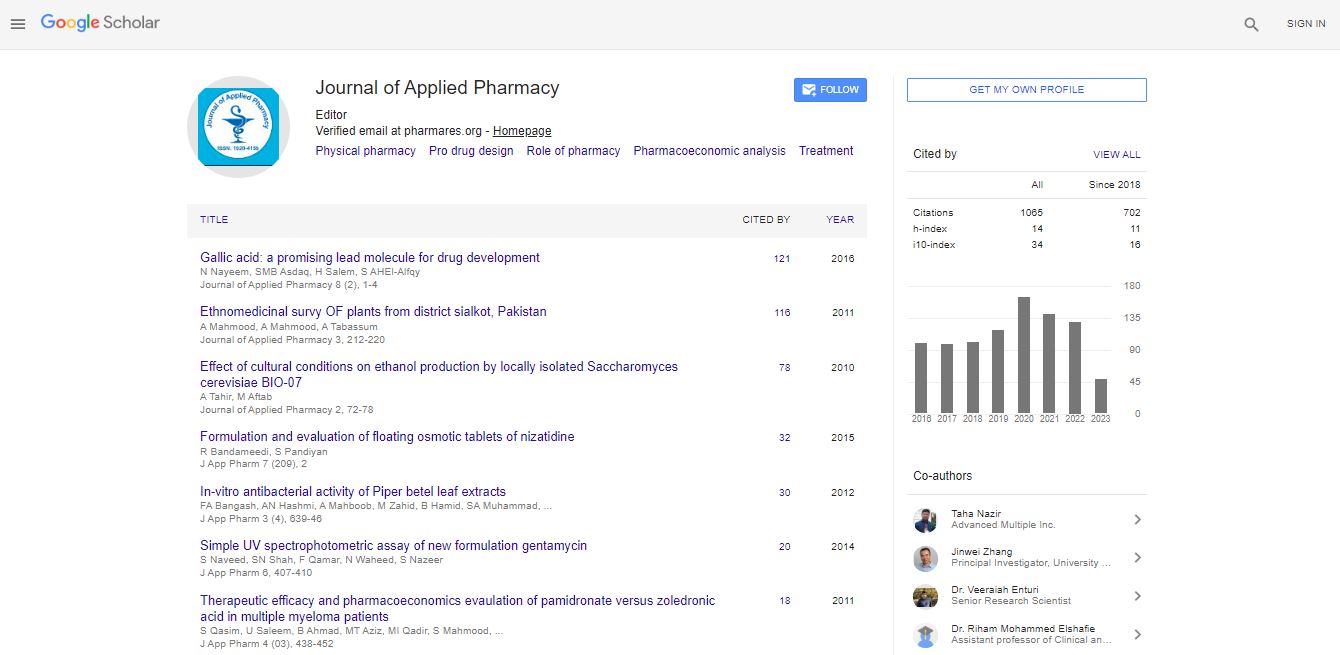Click 'Since 2018' column header
1340x655 pixels.
[1115, 185]
